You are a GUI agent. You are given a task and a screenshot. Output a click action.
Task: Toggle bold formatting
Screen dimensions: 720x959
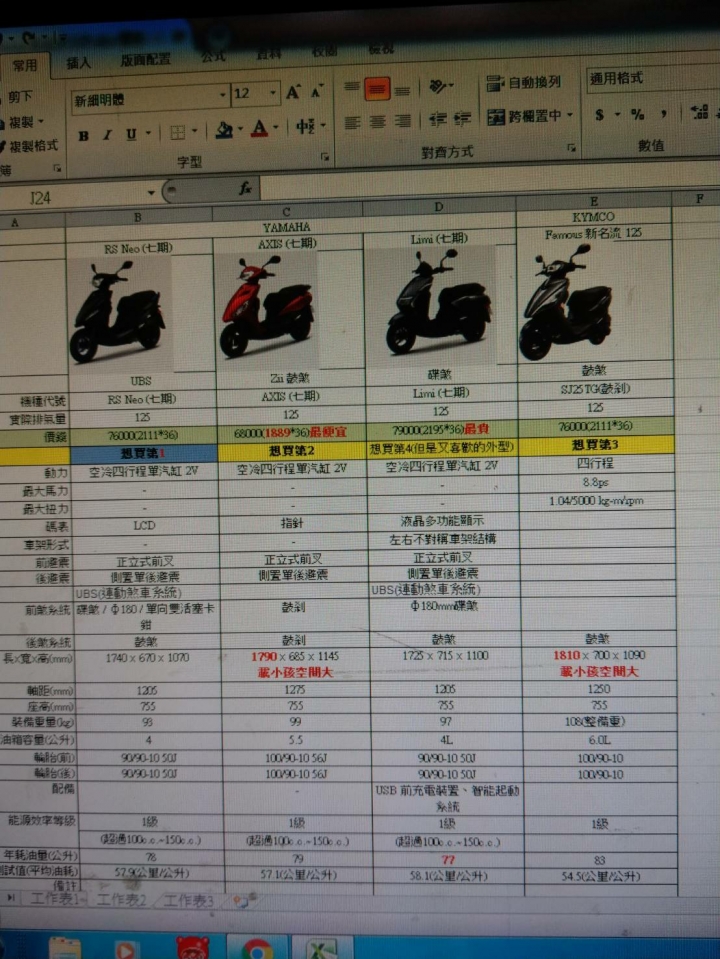84,136
